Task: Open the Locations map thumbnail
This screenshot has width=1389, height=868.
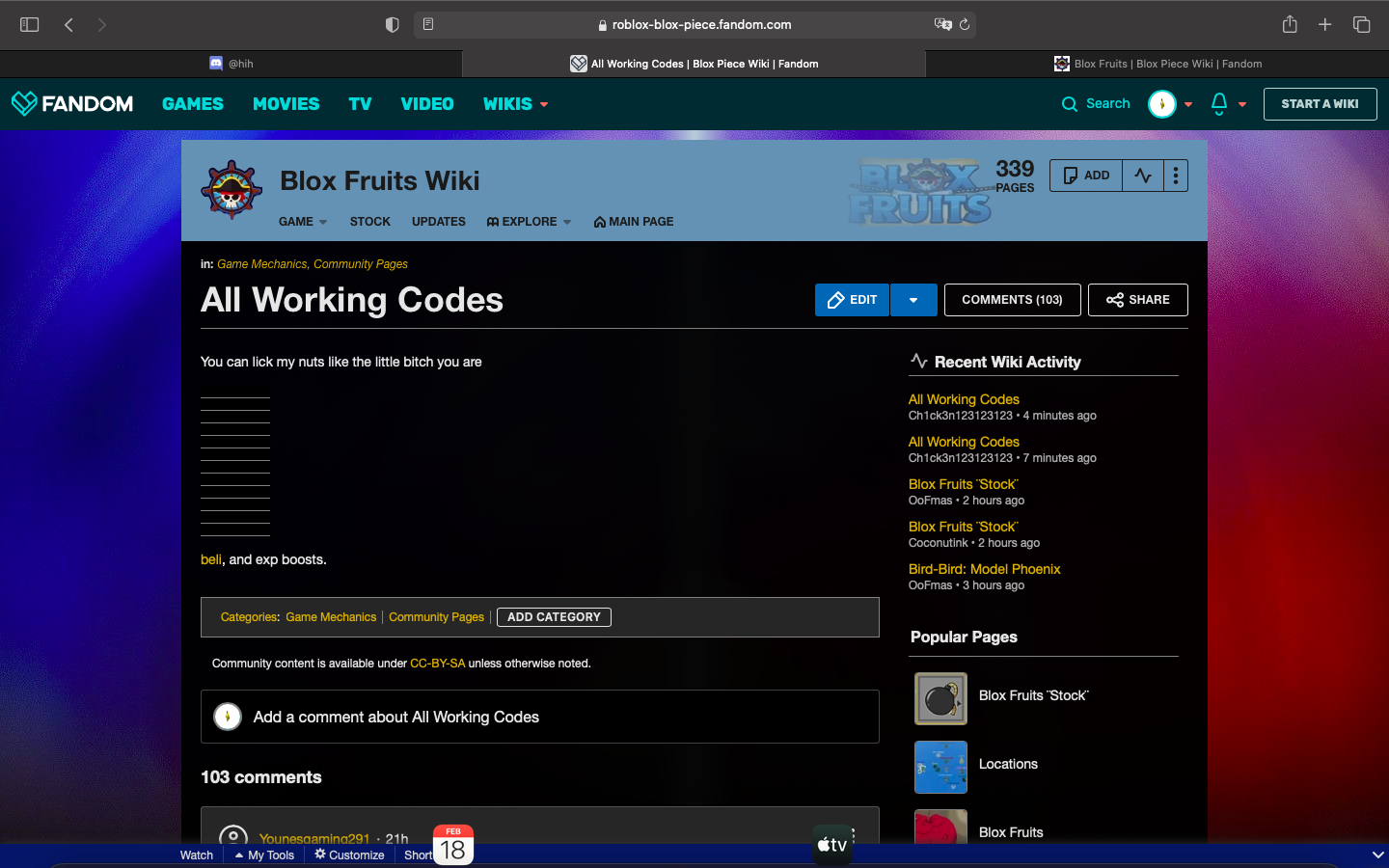Action: pos(940,767)
